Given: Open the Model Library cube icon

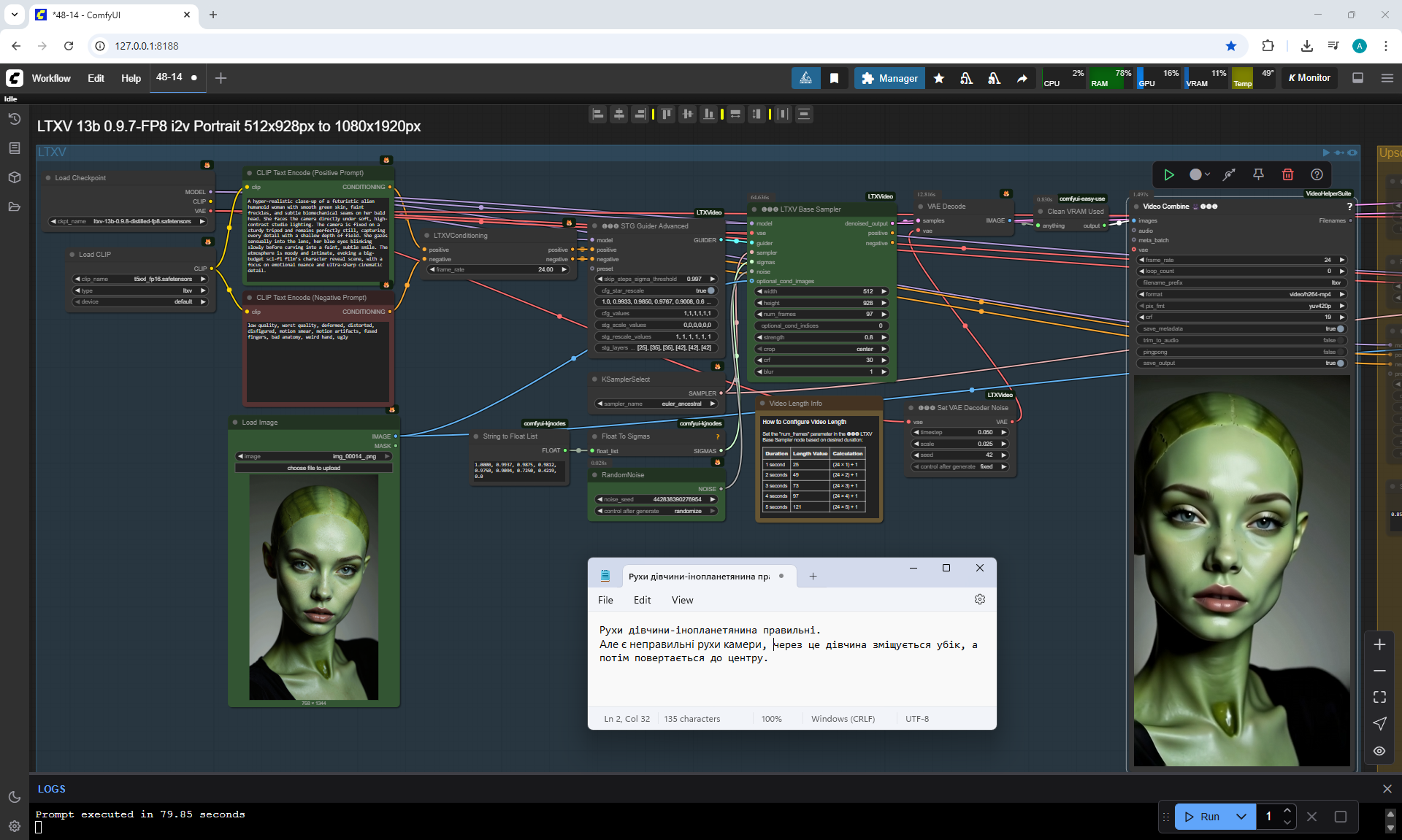Looking at the screenshot, I should [15, 177].
